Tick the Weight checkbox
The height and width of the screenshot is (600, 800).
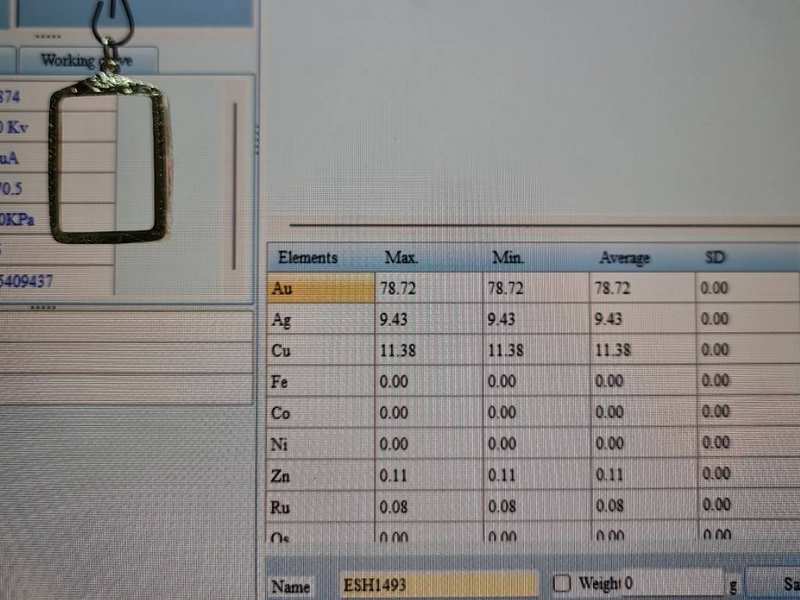[562, 583]
